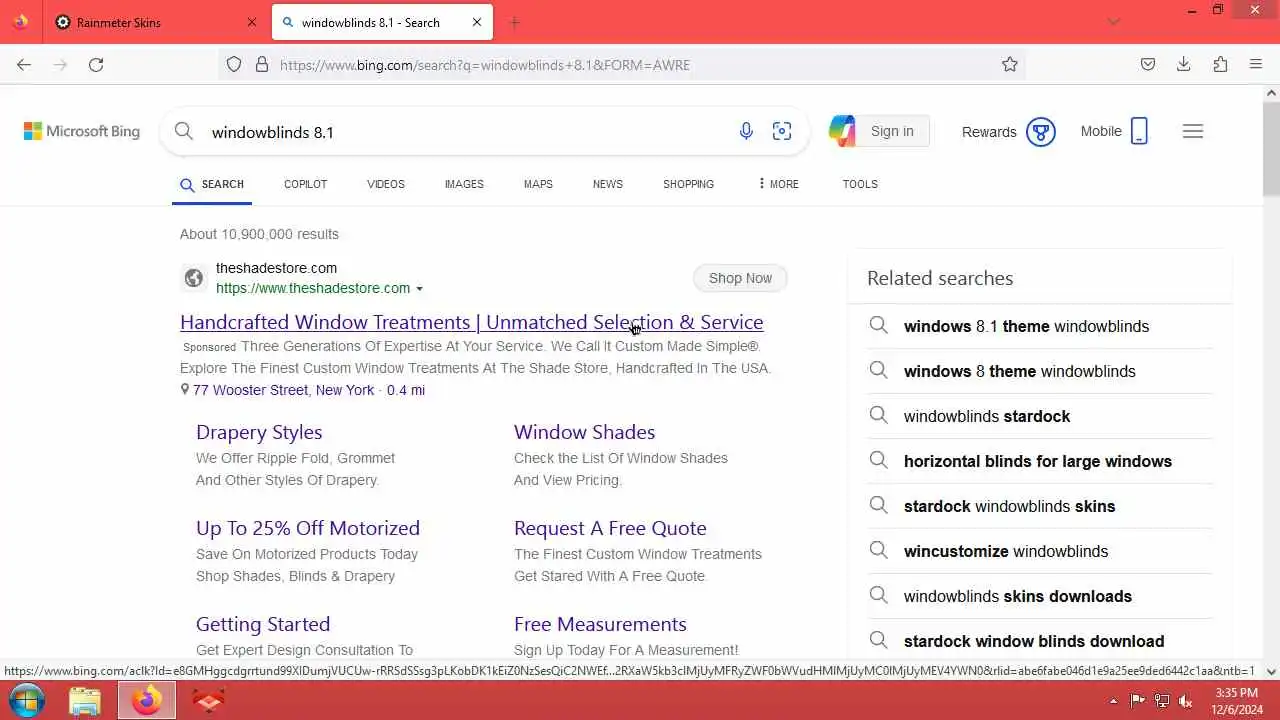Search related: windowblinds skins downloads
This screenshot has height=720, width=1280.
tap(1040, 596)
